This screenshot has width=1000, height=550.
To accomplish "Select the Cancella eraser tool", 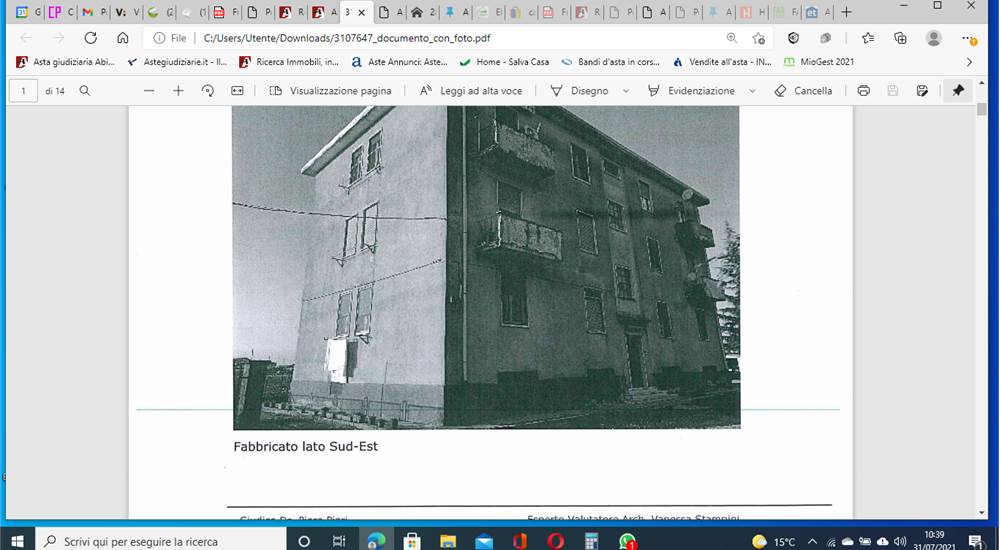I will 803,91.
